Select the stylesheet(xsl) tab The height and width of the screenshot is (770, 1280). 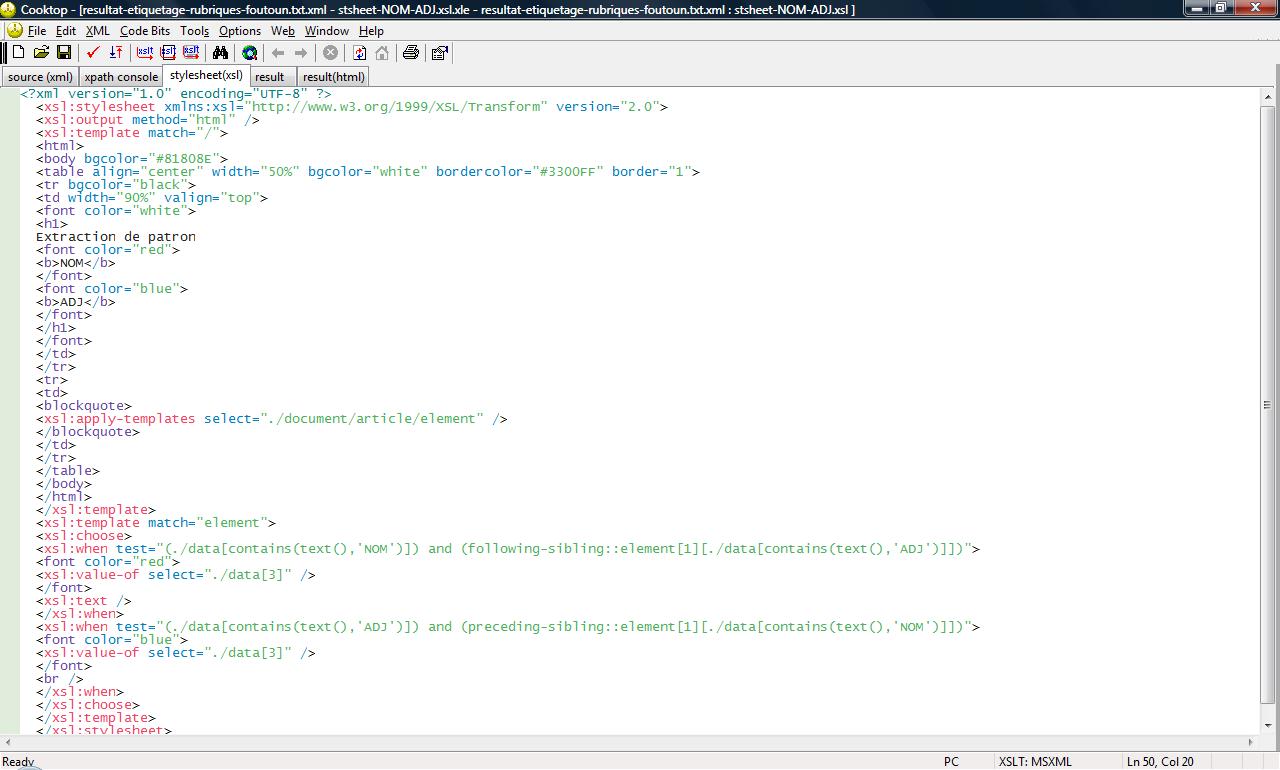206,75
